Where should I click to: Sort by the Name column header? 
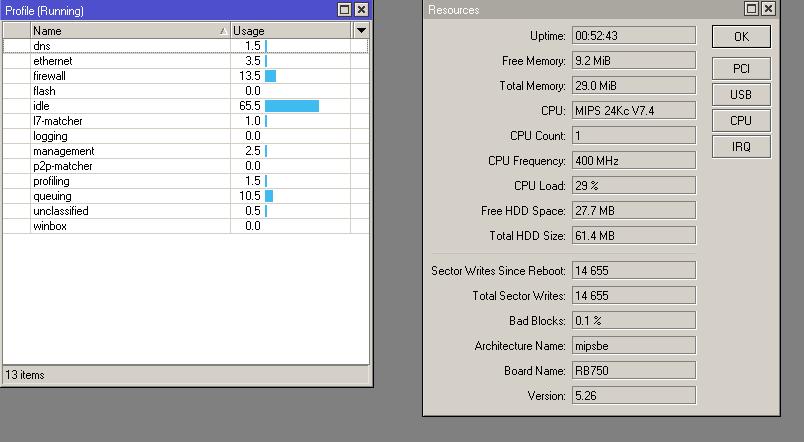point(130,31)
